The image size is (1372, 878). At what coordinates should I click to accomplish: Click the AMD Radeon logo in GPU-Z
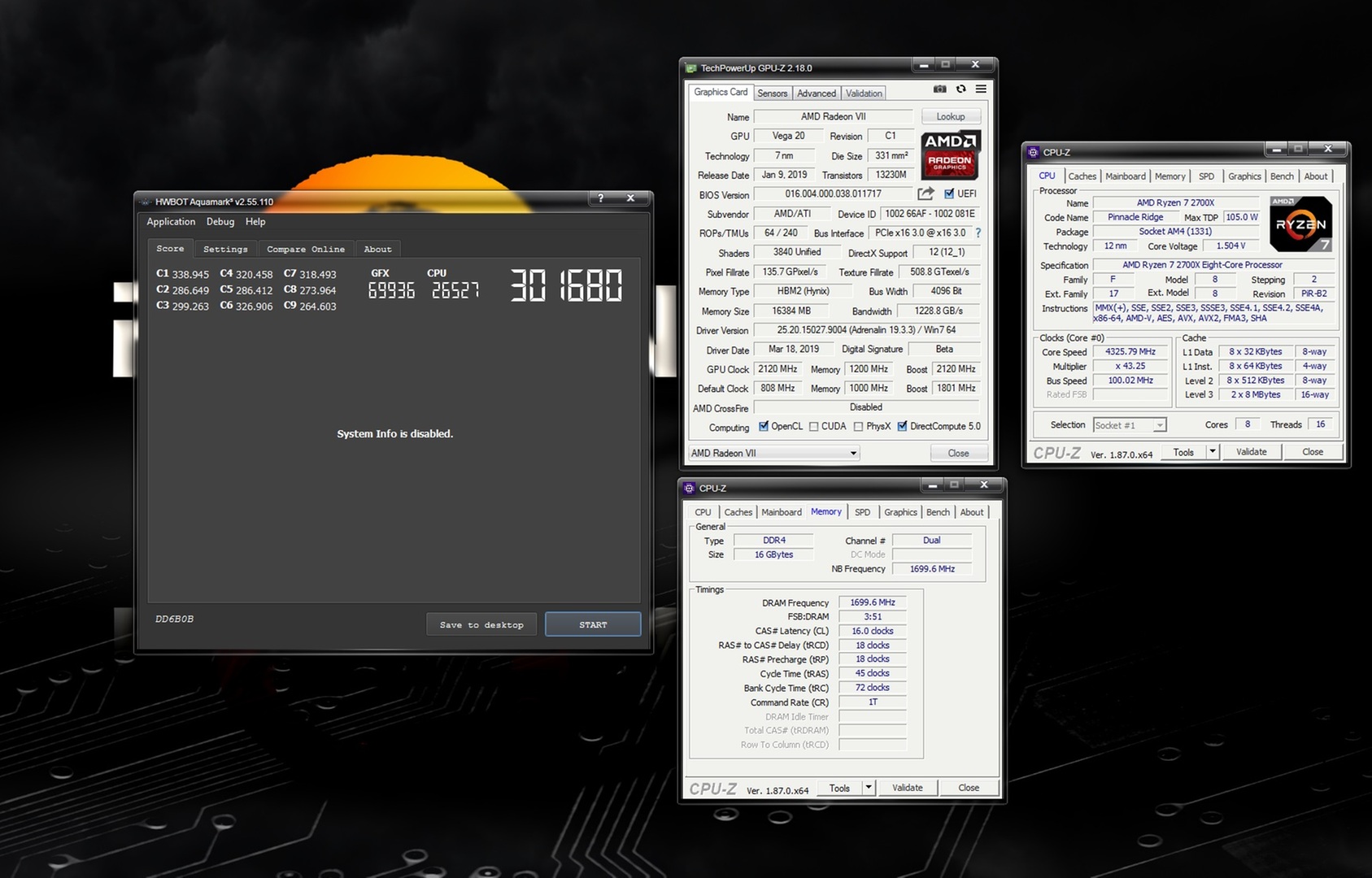[x=950, y=154]
